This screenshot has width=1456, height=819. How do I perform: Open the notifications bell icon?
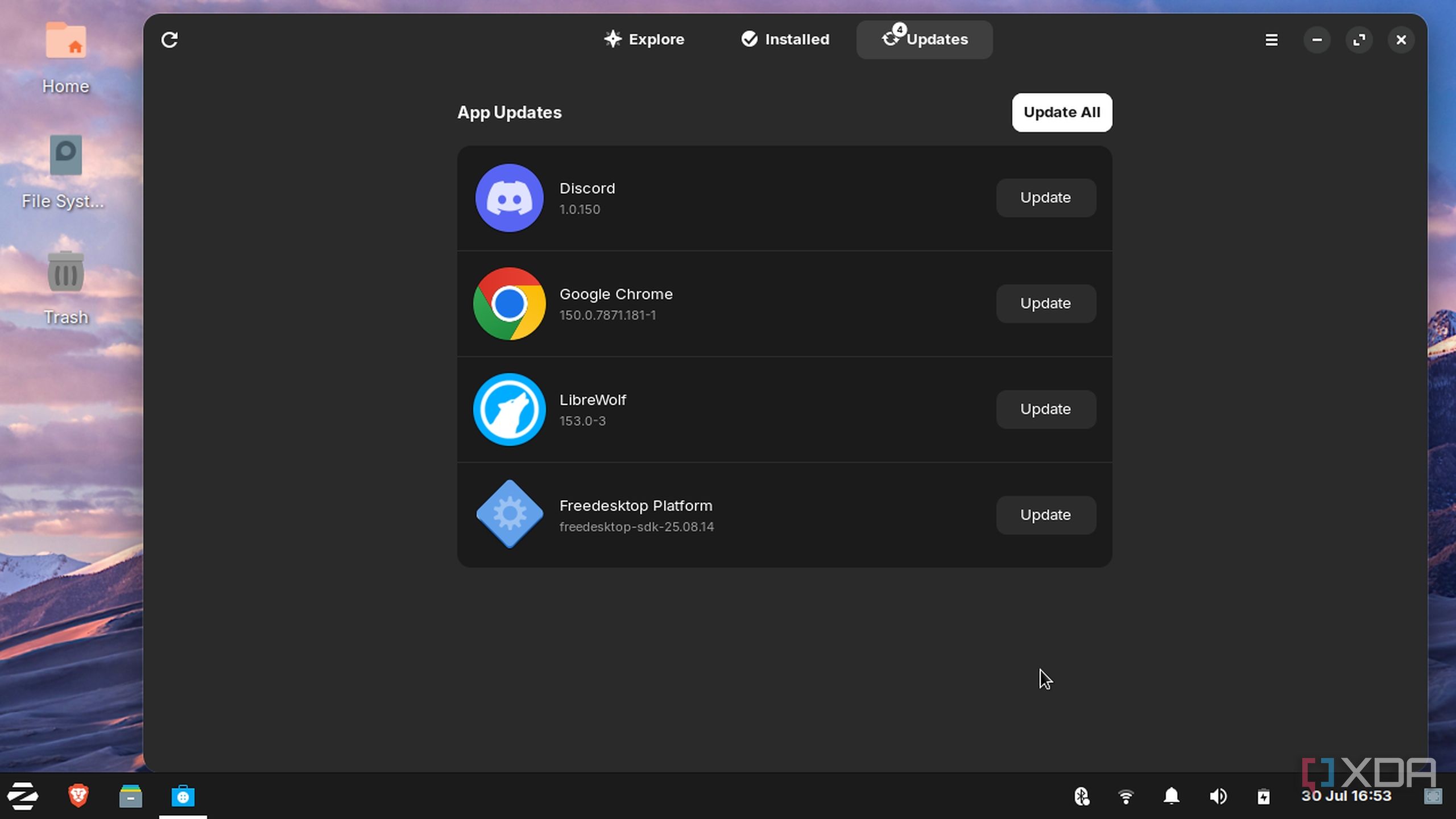[x=1171, y=796]
